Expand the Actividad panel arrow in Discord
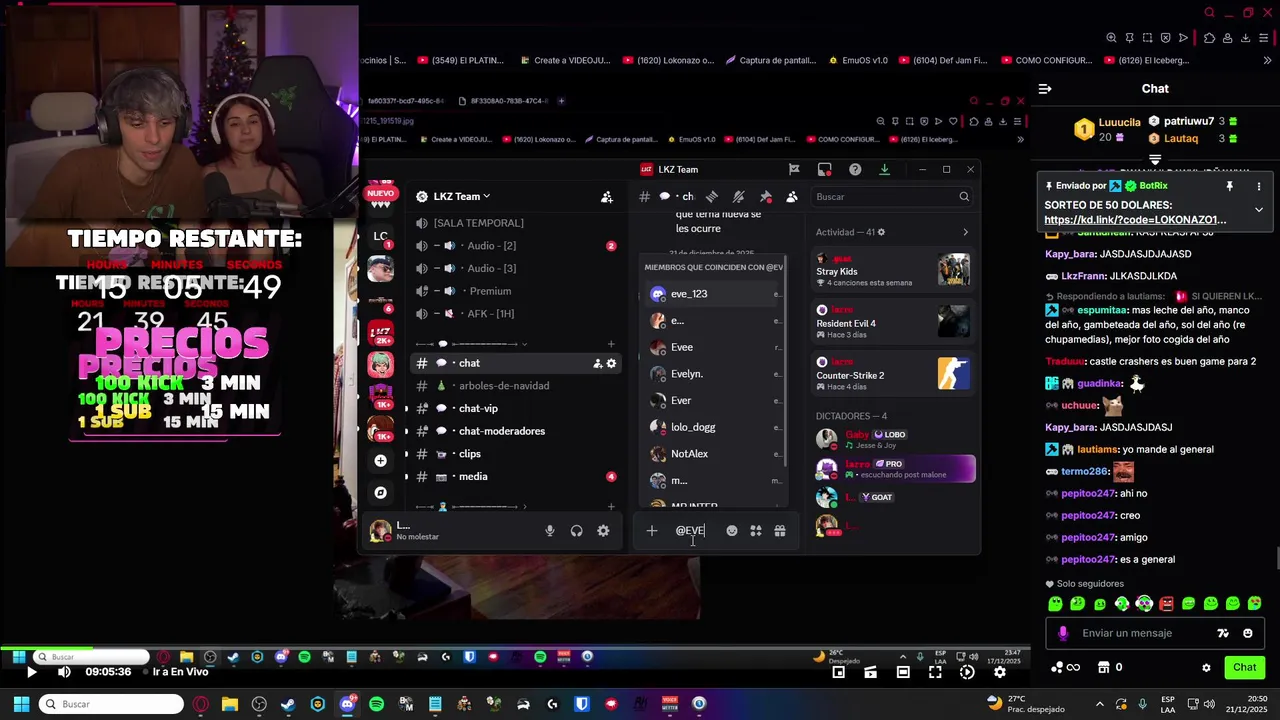The height and width of the screenshot is (720, 1280). [x=965, y=232]
